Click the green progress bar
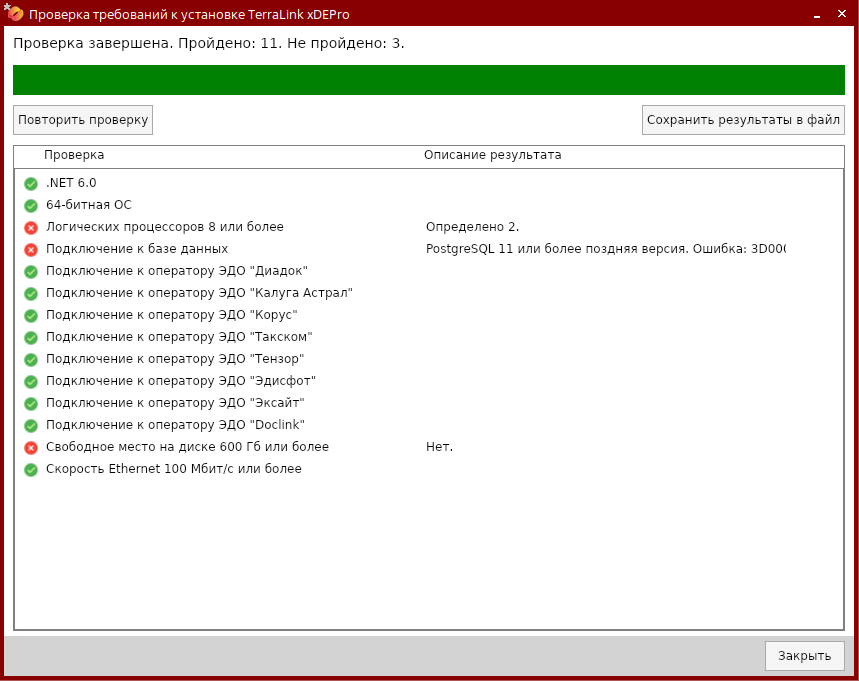Viewport: 859px width, 681px height. tap(429, 80)
